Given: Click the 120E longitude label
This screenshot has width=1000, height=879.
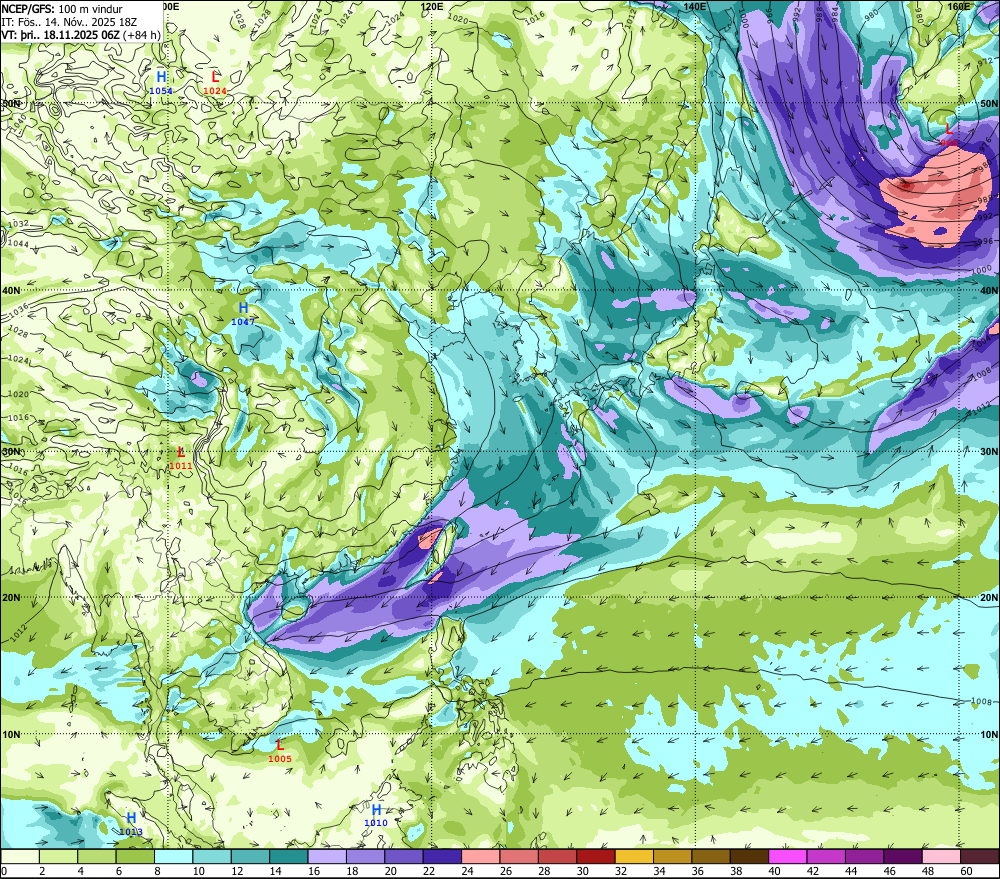Looking at the screenshot, I should click(x=432, y=6).
